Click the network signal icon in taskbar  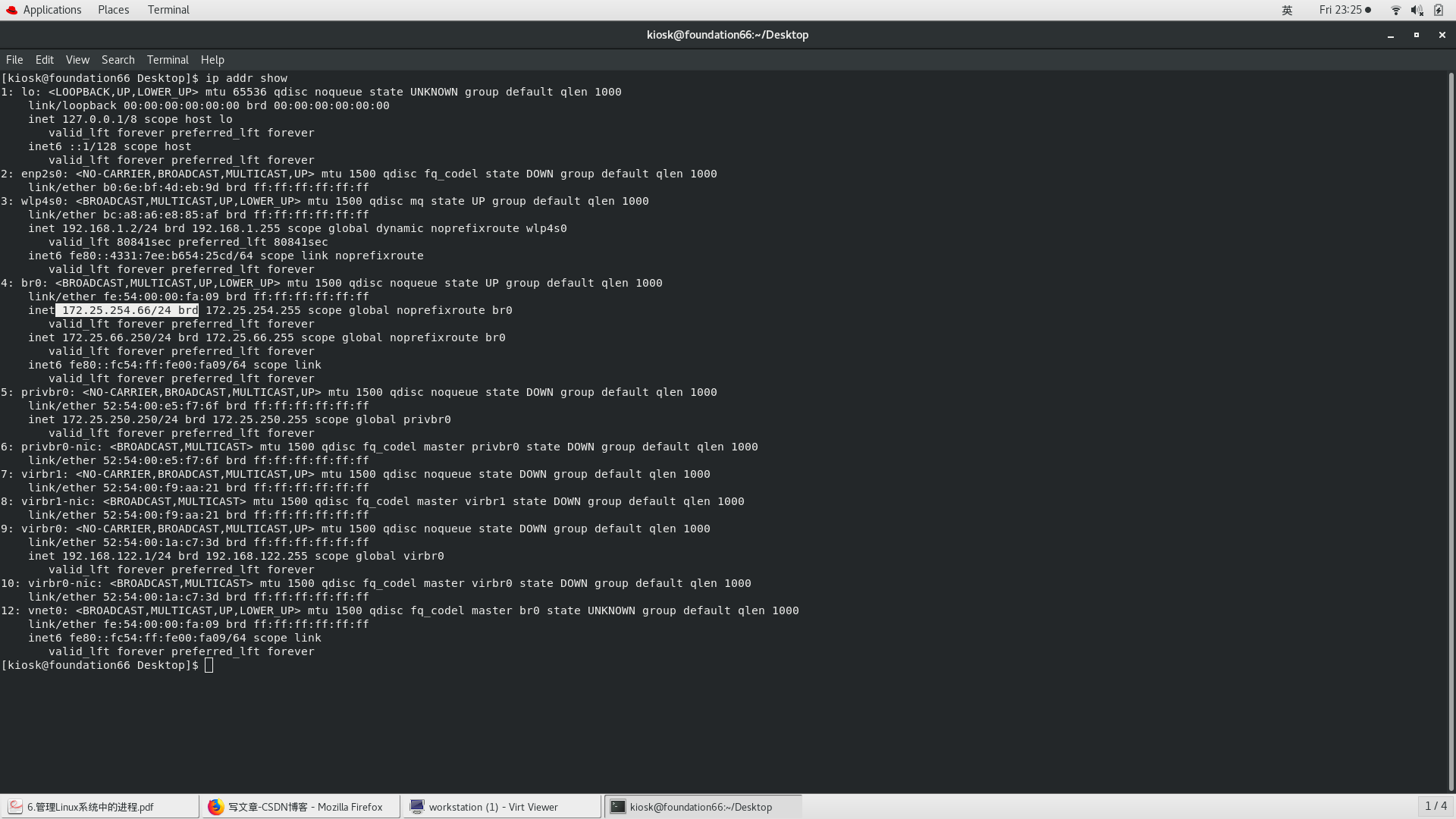click(1395, 10)
